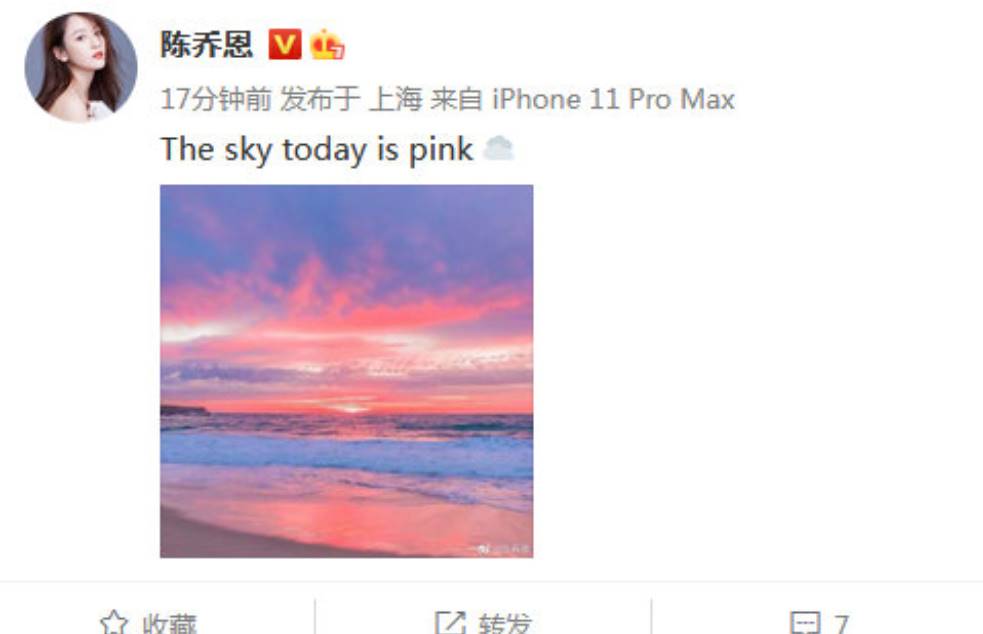This screenshot has height=634, width=983.
Task: Click the comment count 7
Action: (841, 624)
